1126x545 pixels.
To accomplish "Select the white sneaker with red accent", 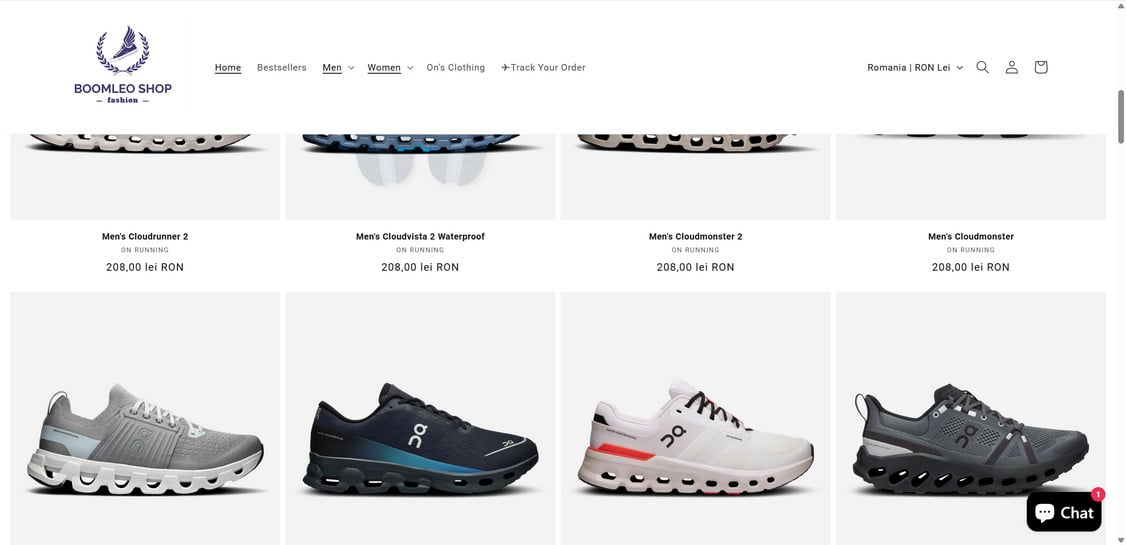I will [695, 418].
